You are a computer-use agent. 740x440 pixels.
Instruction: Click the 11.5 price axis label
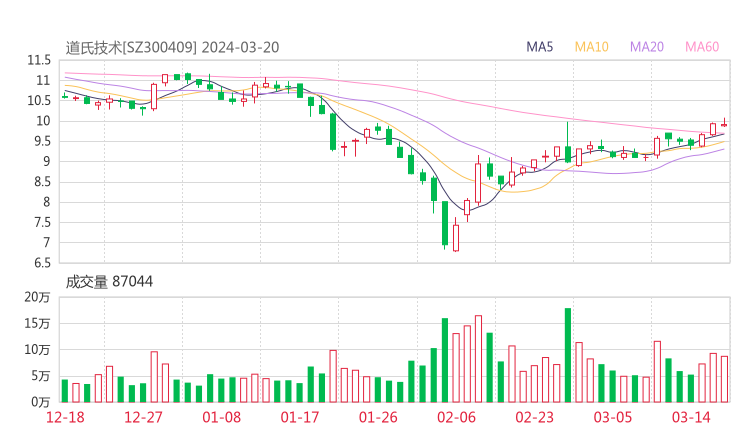coord(39,60)
